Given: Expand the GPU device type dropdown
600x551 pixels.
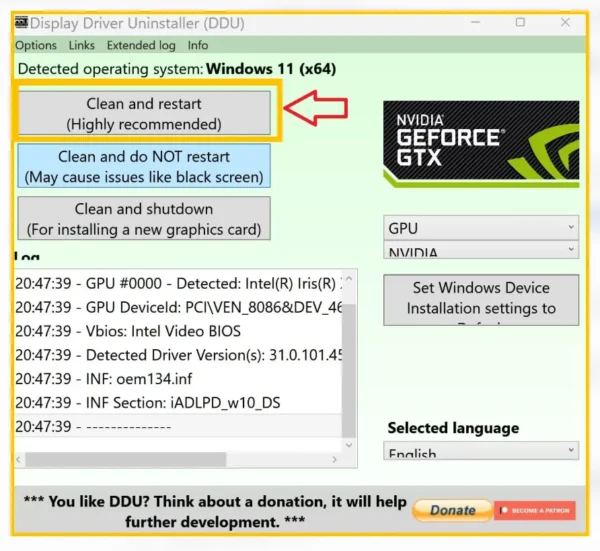Looking at the screenshot, I should pos(481,228).
